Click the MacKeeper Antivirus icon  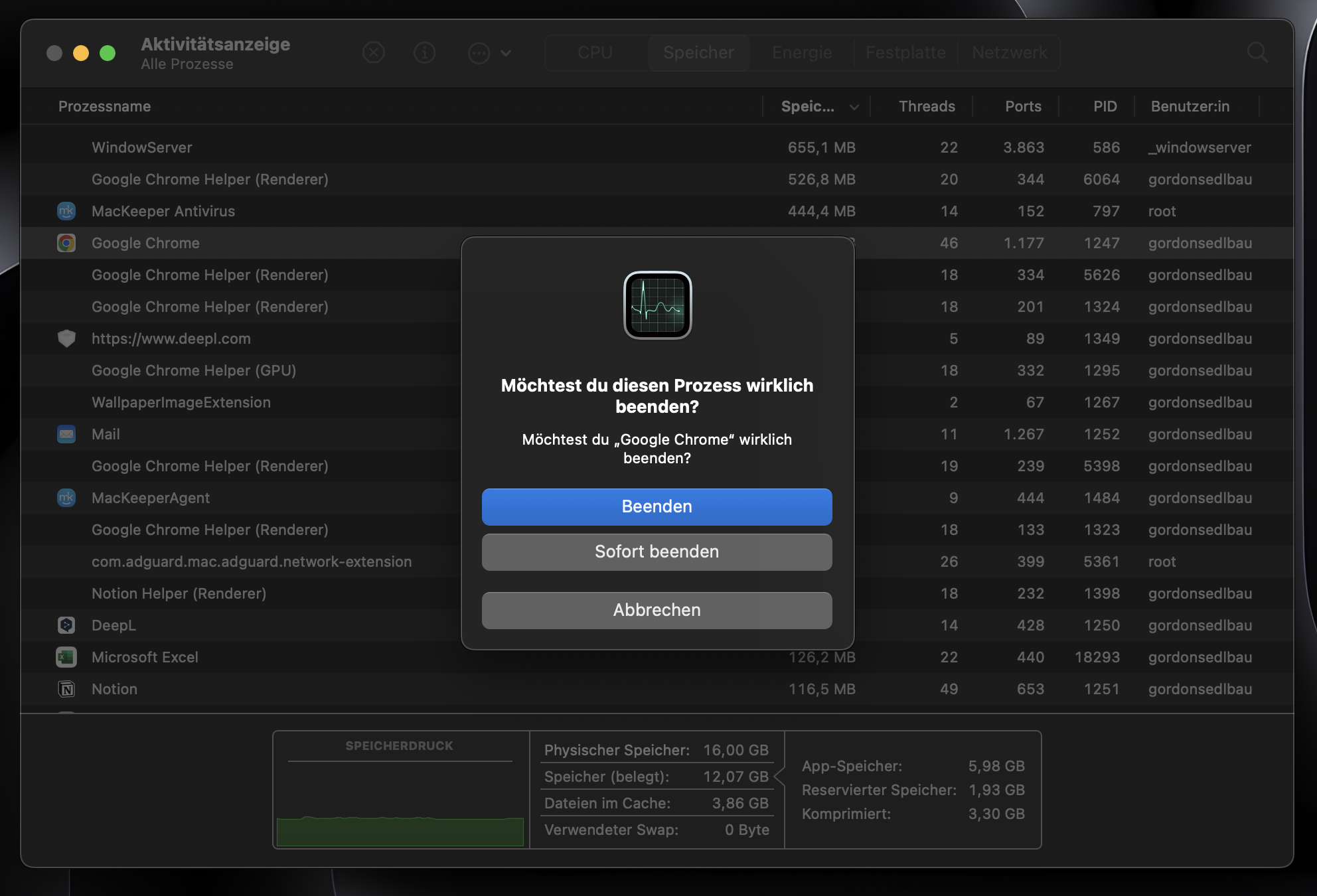click(x=66, y=211)
